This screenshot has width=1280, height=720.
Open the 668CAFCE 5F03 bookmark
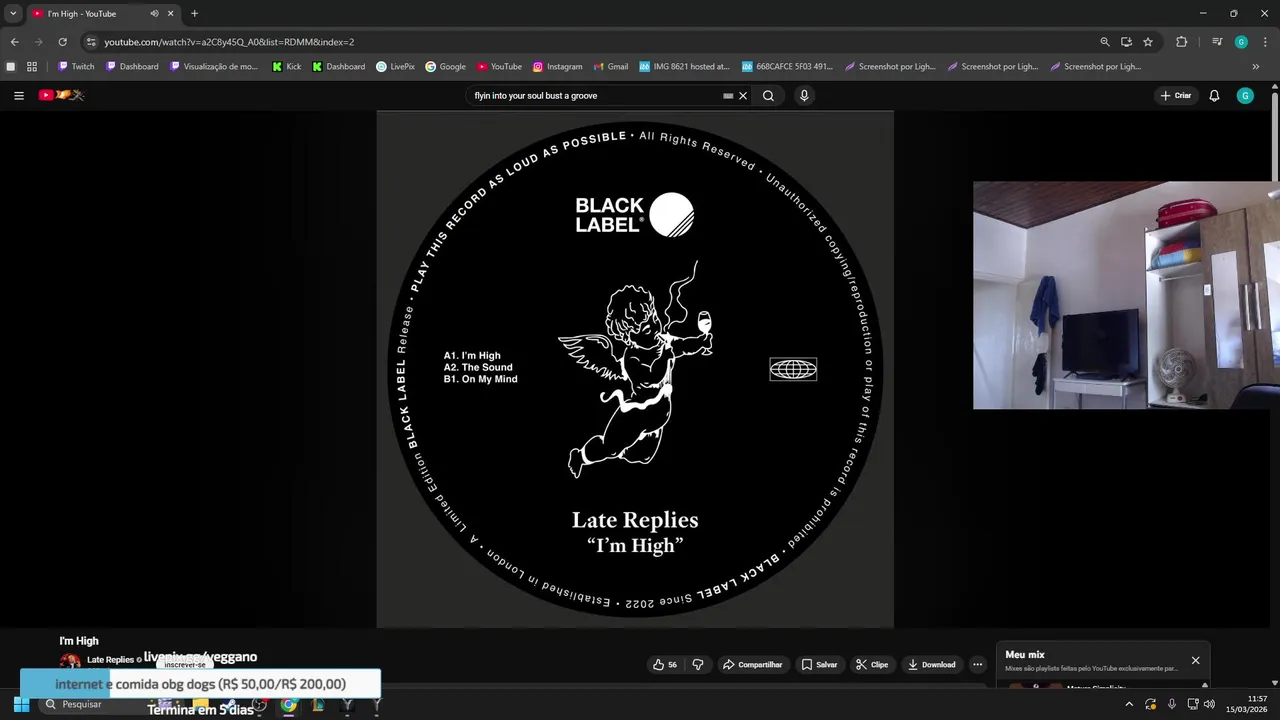787,67
